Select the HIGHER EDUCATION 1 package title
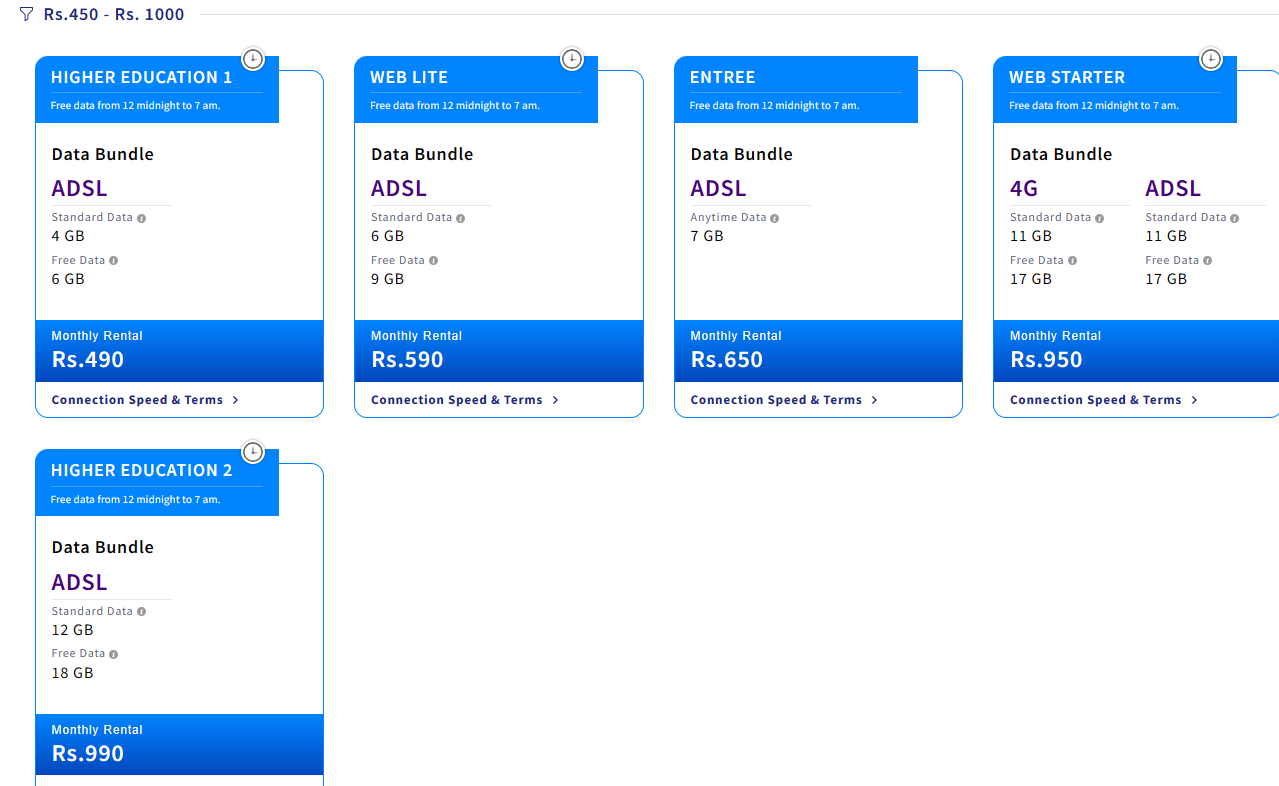This screenshot has width=1279, height=786. [x=141, y=77]
